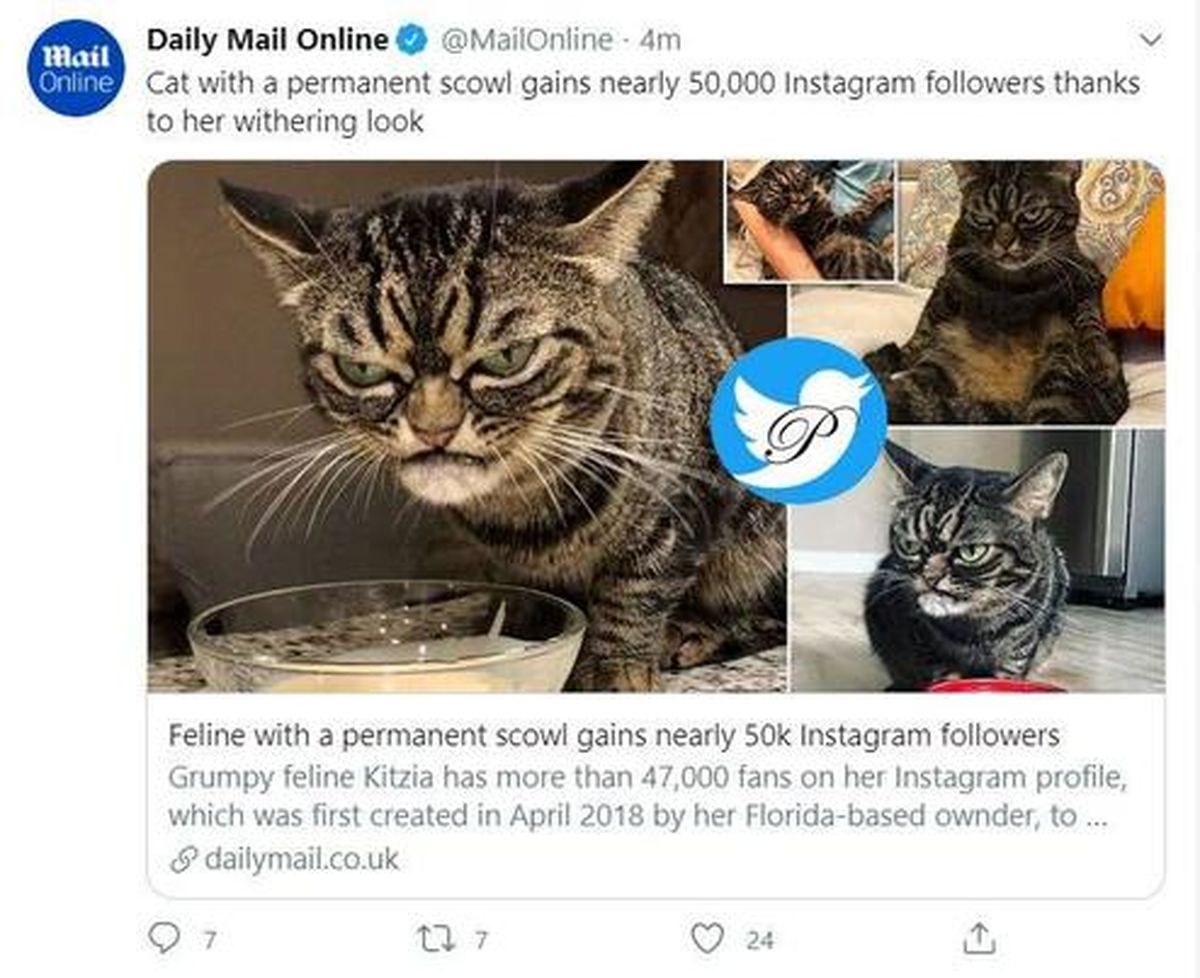Open the small cat-in-hand thumbnail

(x=809, y=221)
